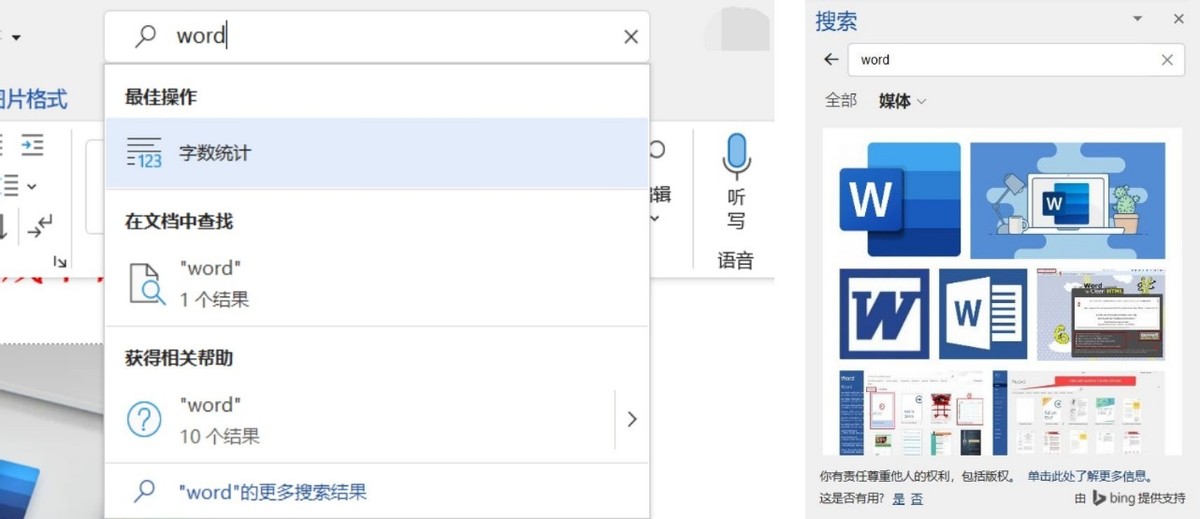Select the blue Word logo thumbnail
This screenshot has width=1200, height=519.
point(900,200)
